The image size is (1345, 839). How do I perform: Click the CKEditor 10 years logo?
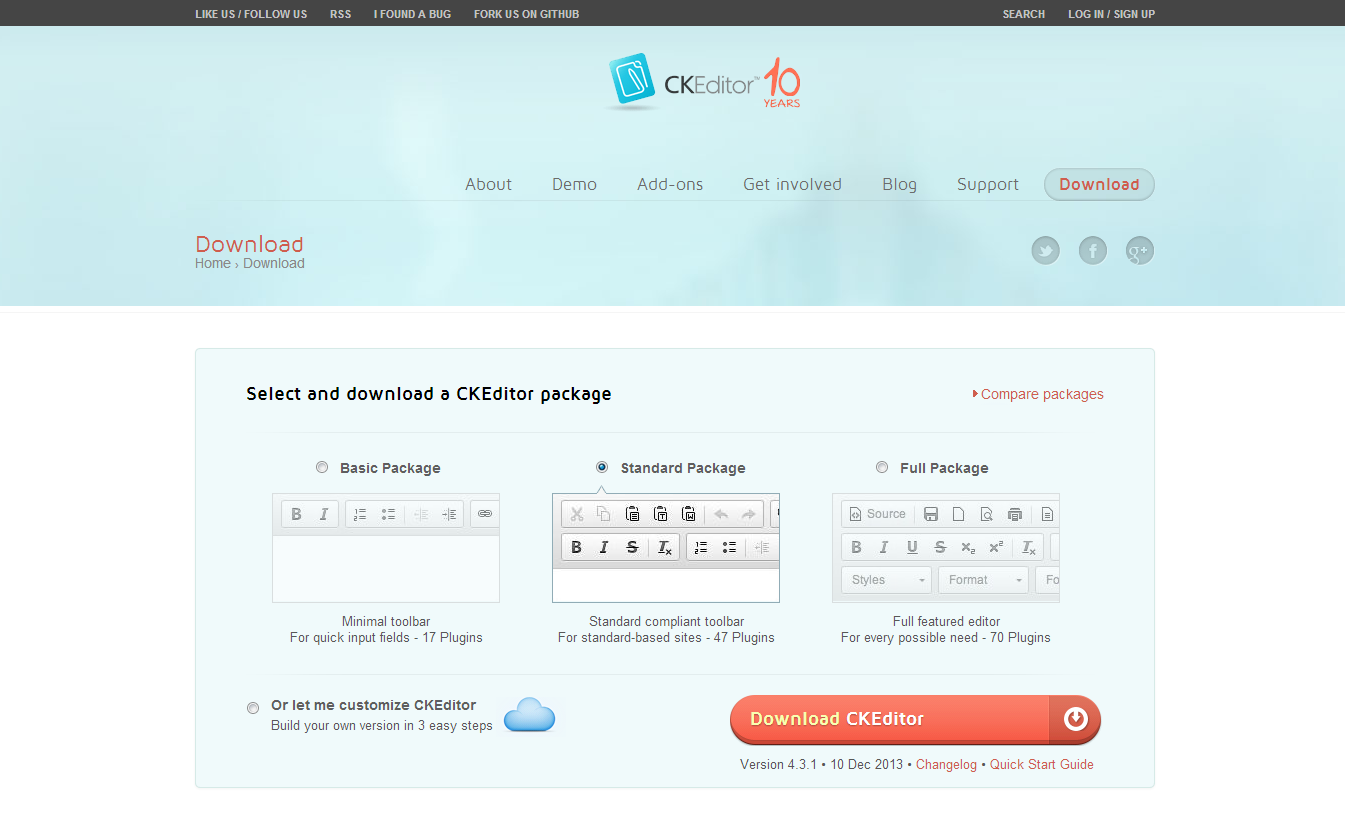[x=704, y=82]
